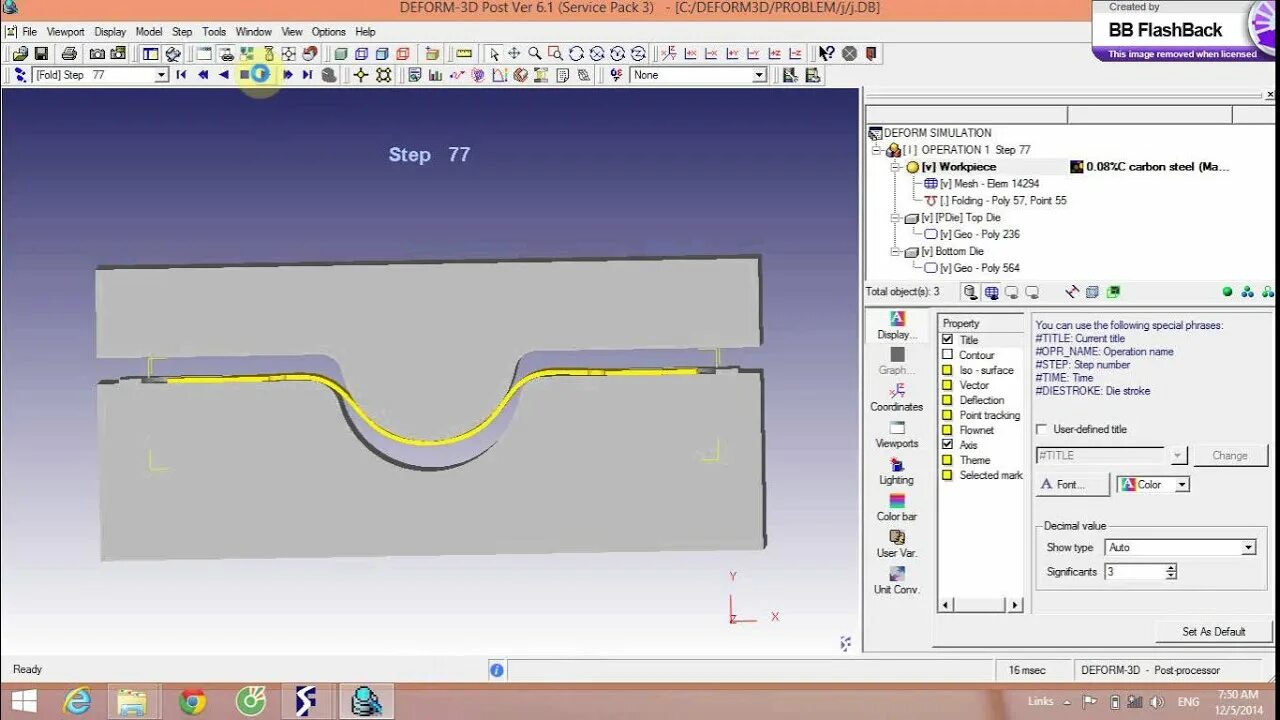Click the Open file toolbar icon
This screenshot has height=720, width=1280.
coord(20,54)
